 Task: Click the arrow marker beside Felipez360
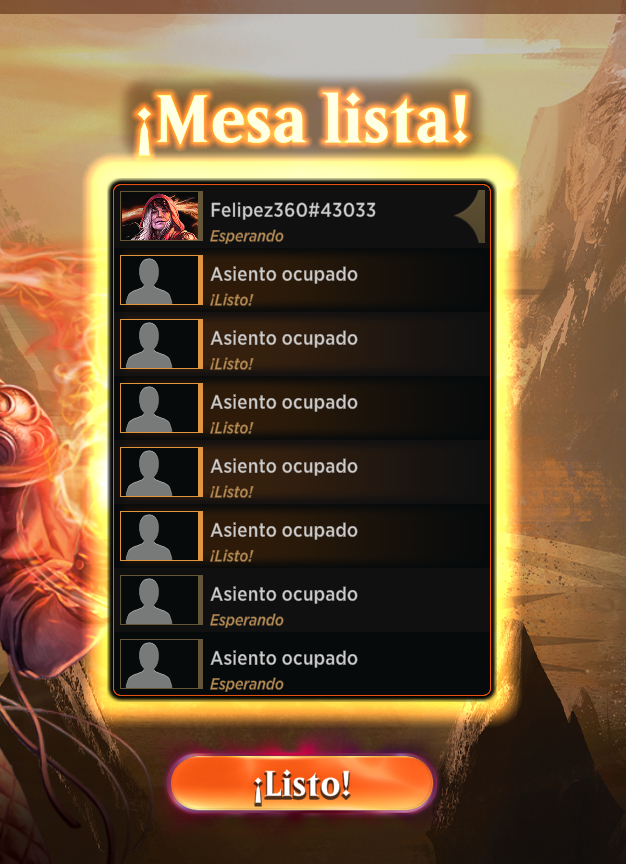point(470,216)
